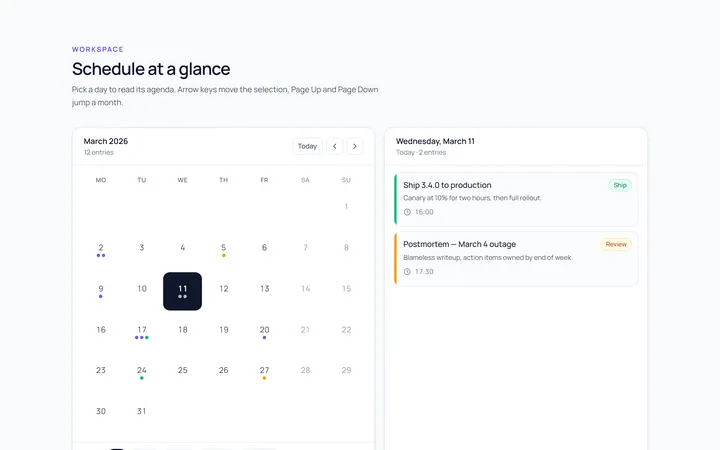720x450 pixels.
Task: Pick Sunday March 15
Action: pyautogui.click(x=346, y=289)
